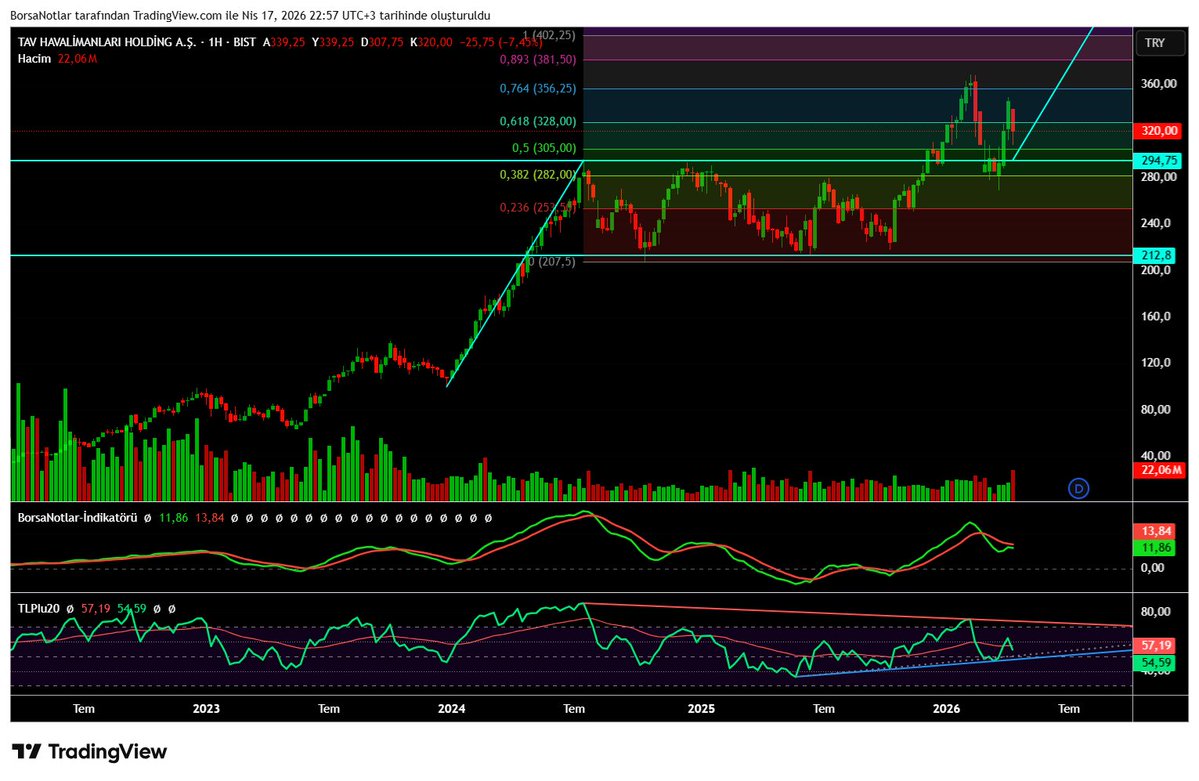Image resolution: width=1199 pixels, height=781 pixels.
Task: Select the 1H interval label in legend
Action: click(216, 43)
